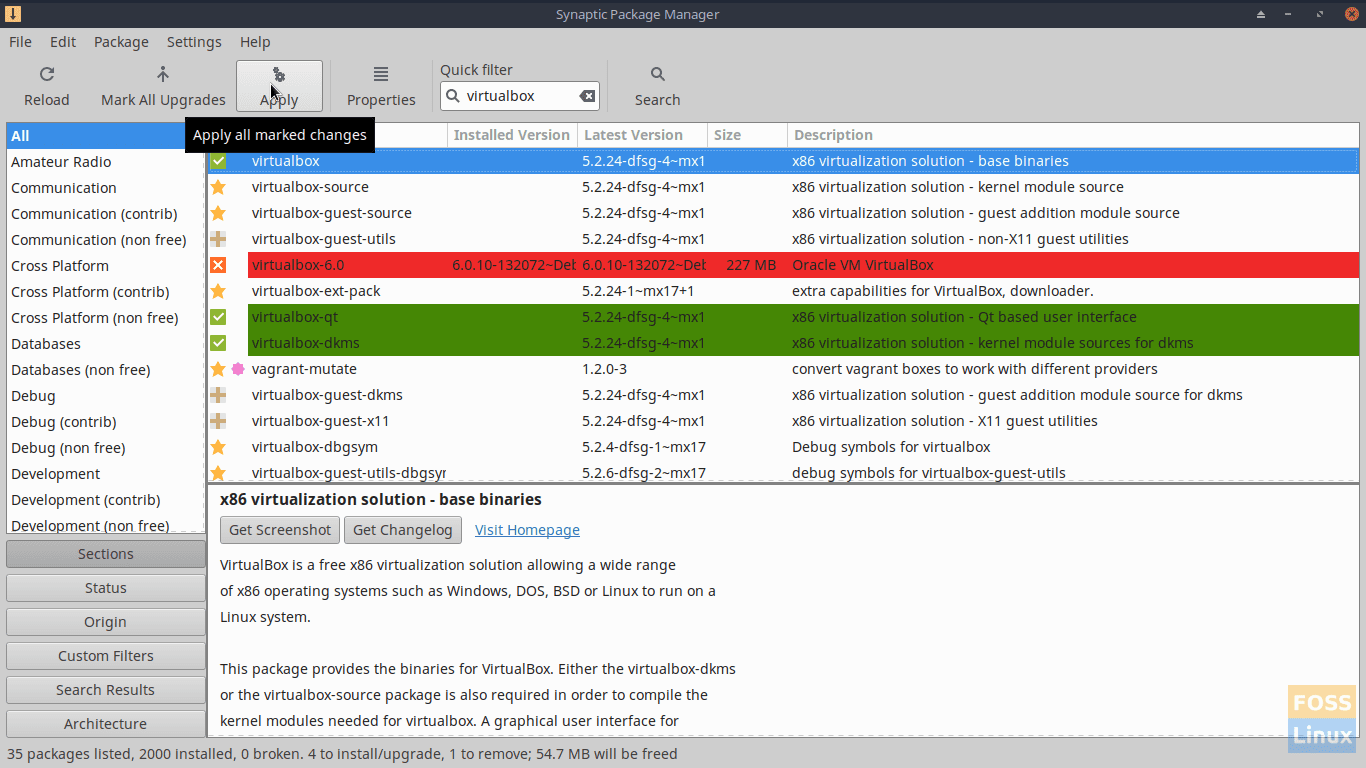Click the Reload toolbar icon

46,74
